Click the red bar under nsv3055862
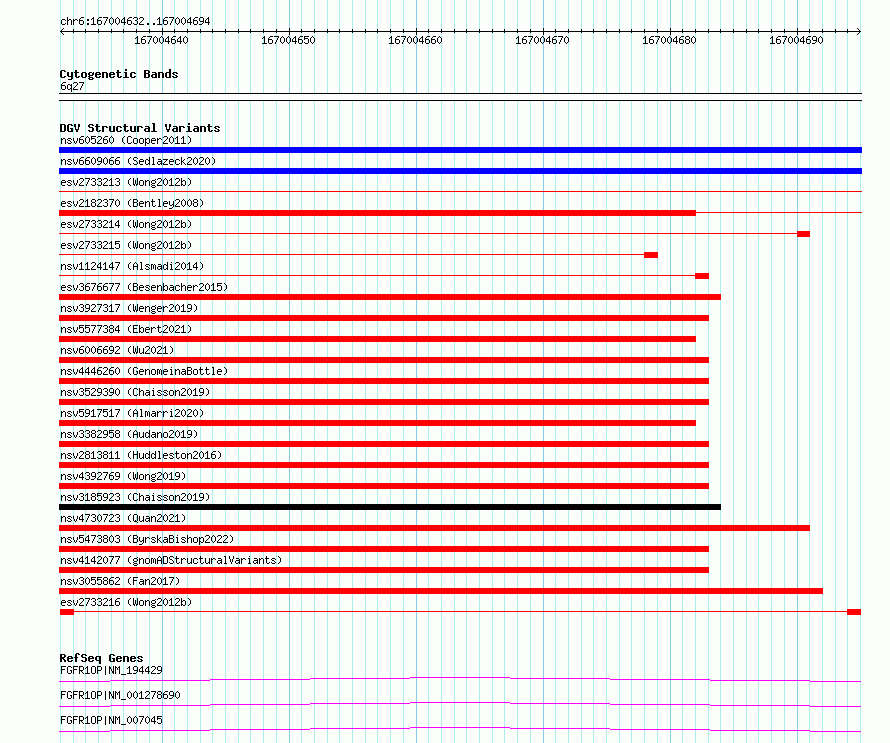The width and height of the screenshot is (890, 743). click(x=441, y=591)
